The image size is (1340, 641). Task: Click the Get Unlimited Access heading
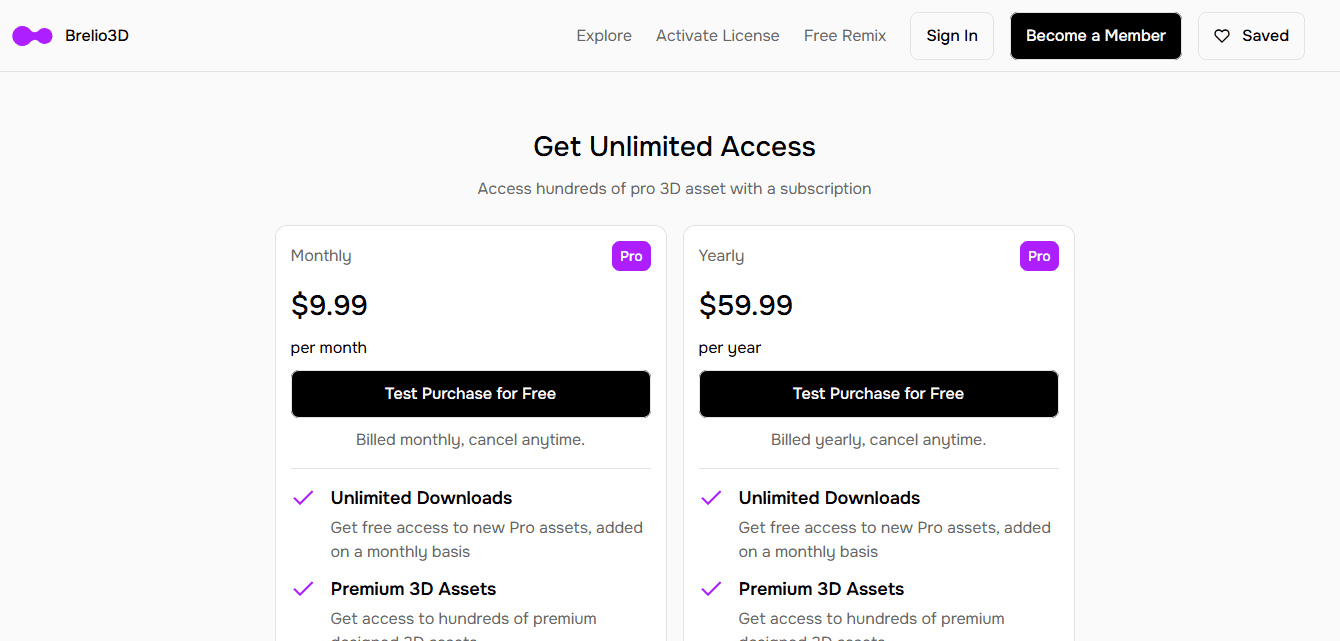click(x=675, y=147)
